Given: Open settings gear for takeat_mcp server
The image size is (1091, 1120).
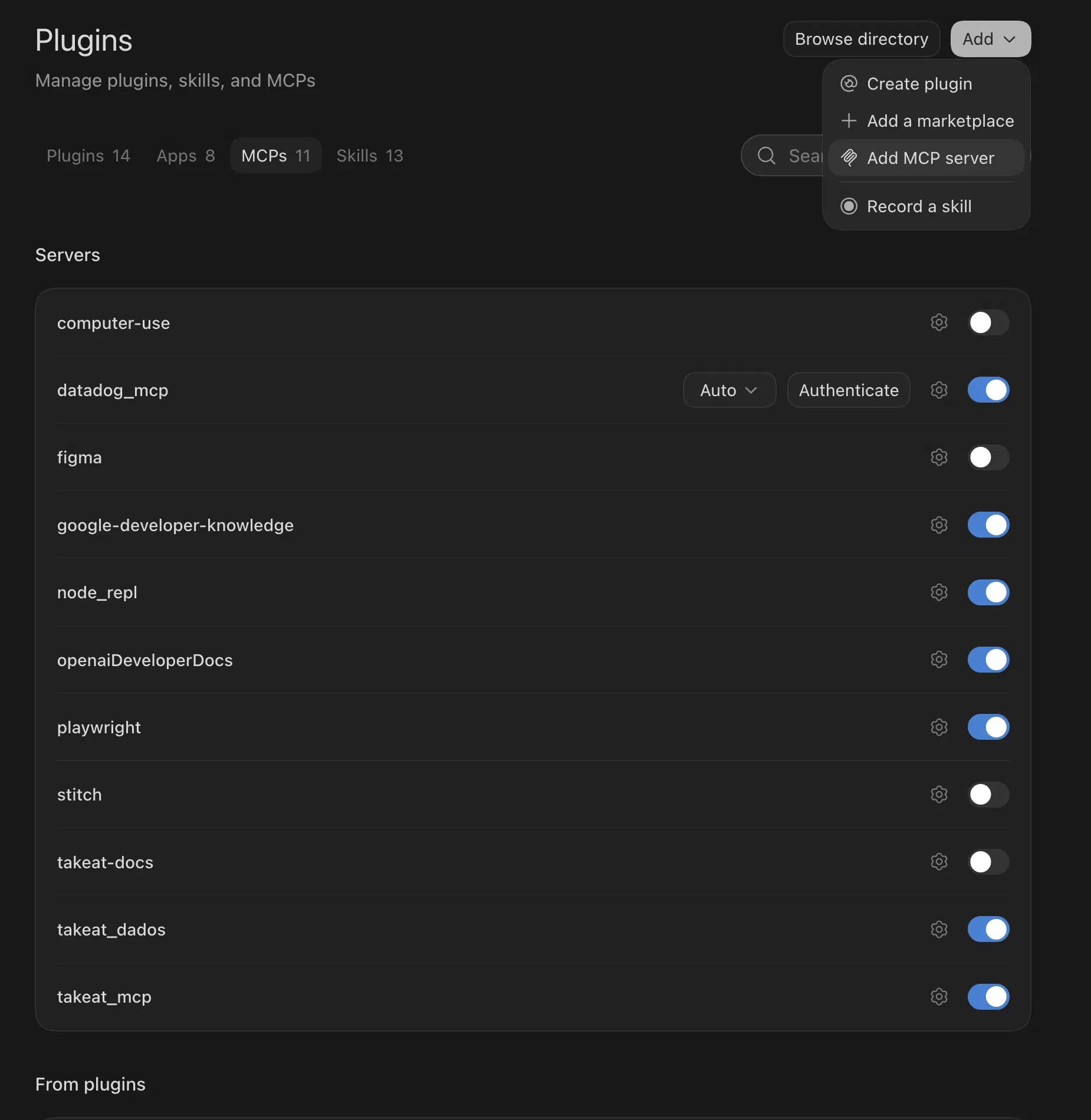Looking at the screenshot, I should click(x=939, y=997).
